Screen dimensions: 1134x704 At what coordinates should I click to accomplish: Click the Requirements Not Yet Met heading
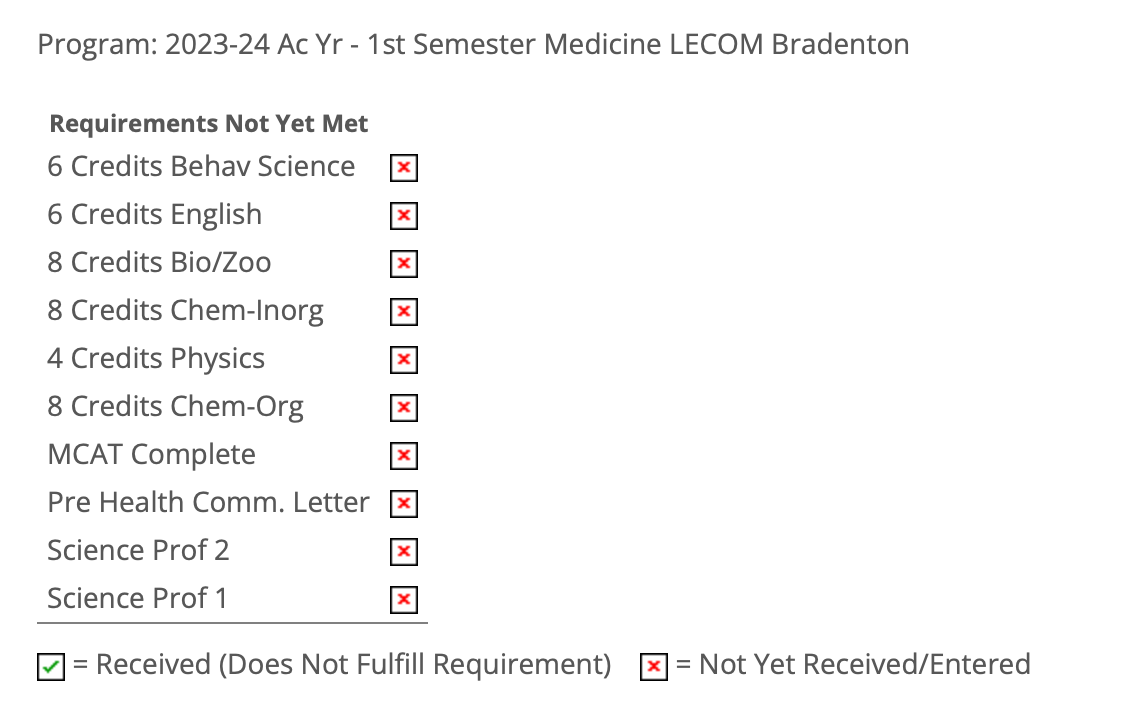(209, 124)
